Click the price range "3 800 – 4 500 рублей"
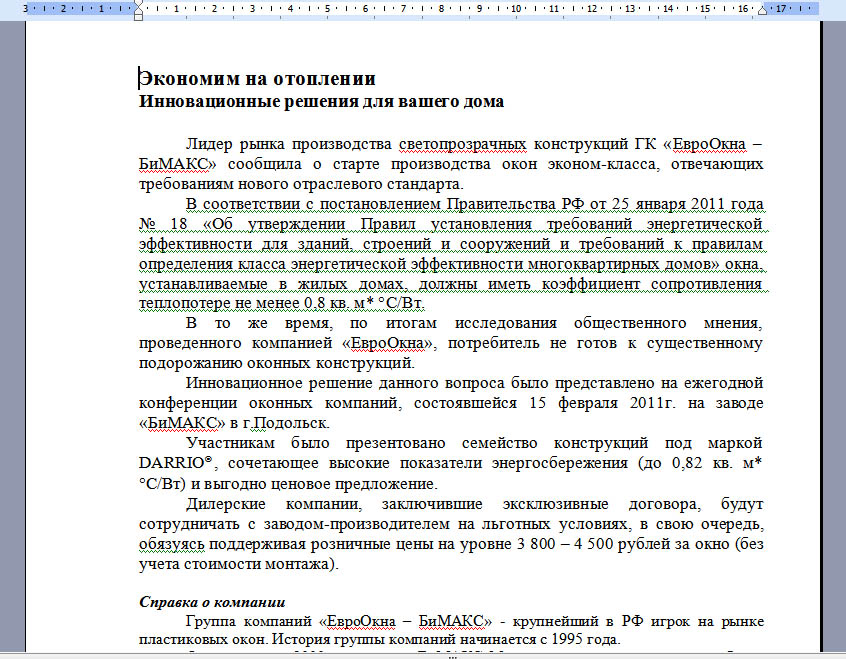This screenshot has width=846, height=659. click(x=592, y=544)
